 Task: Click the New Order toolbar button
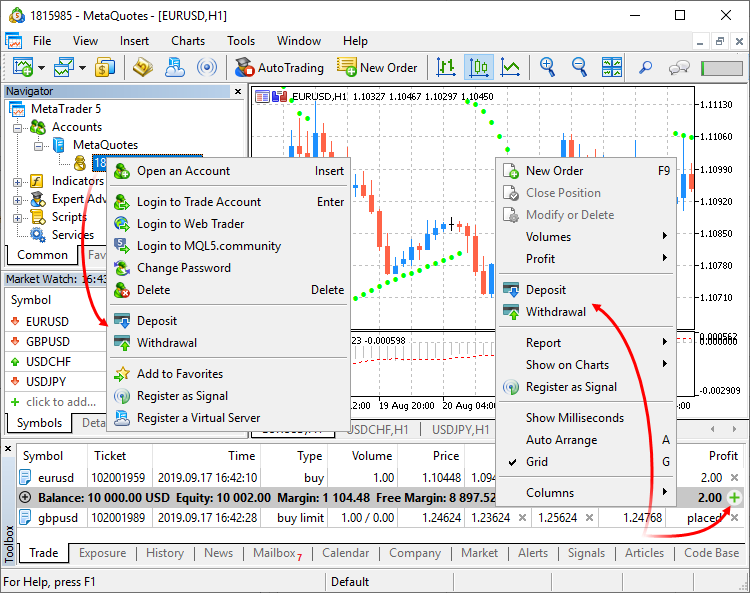tap(377, 68)
